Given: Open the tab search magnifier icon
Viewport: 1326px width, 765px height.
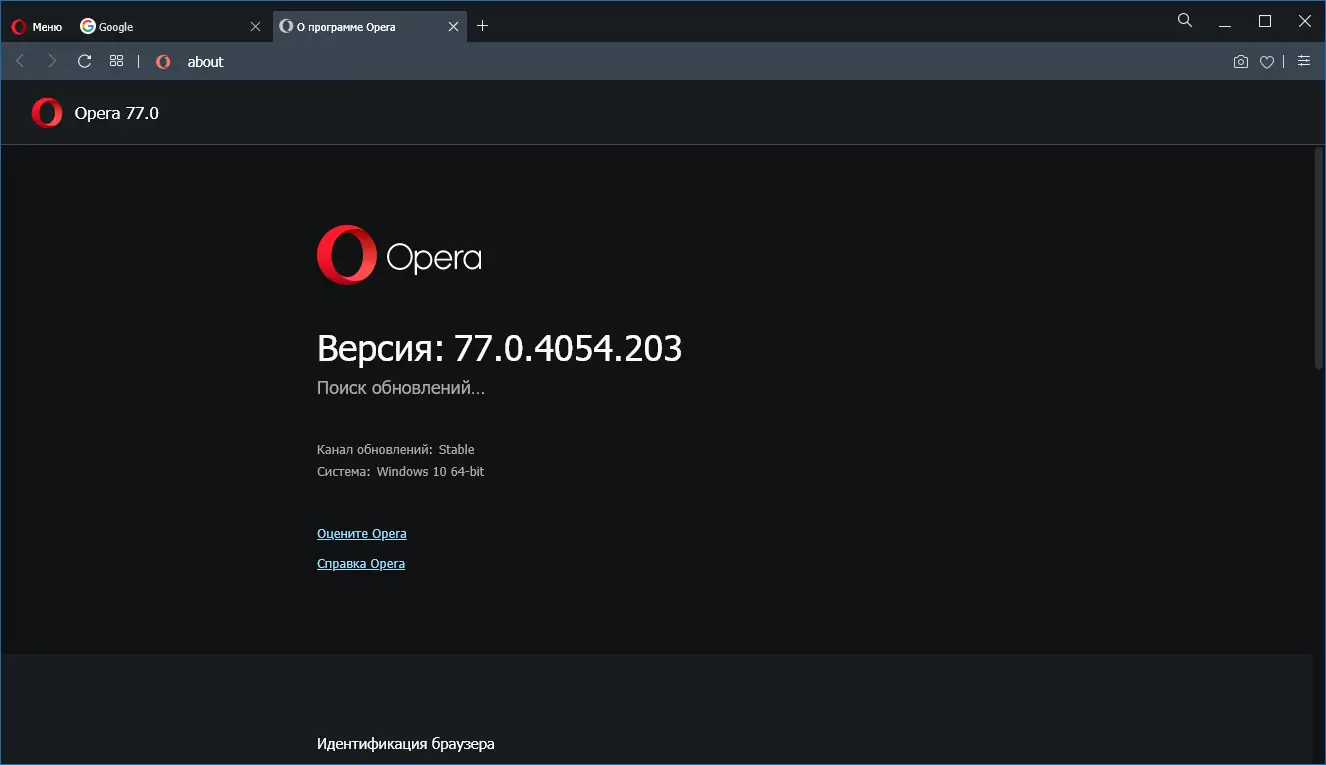Looking at the screenshot, I should tap(1185, 20).
